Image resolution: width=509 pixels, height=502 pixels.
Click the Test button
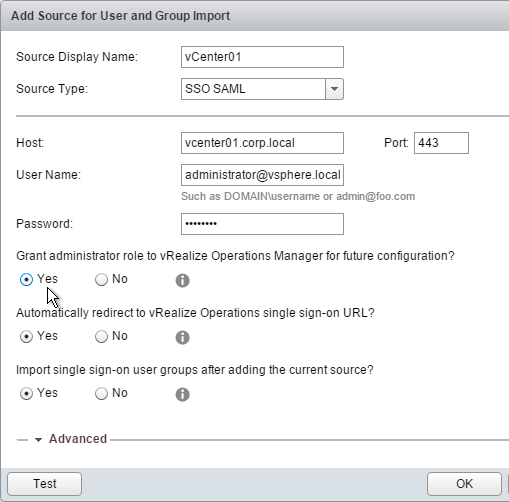[45, 484]
